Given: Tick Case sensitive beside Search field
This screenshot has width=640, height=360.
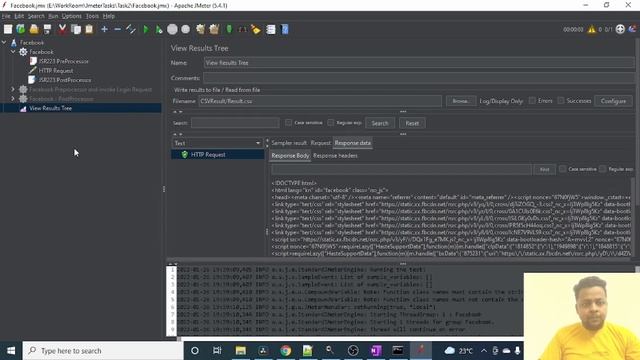Looking at the screenshot, I should coord(289,122).
